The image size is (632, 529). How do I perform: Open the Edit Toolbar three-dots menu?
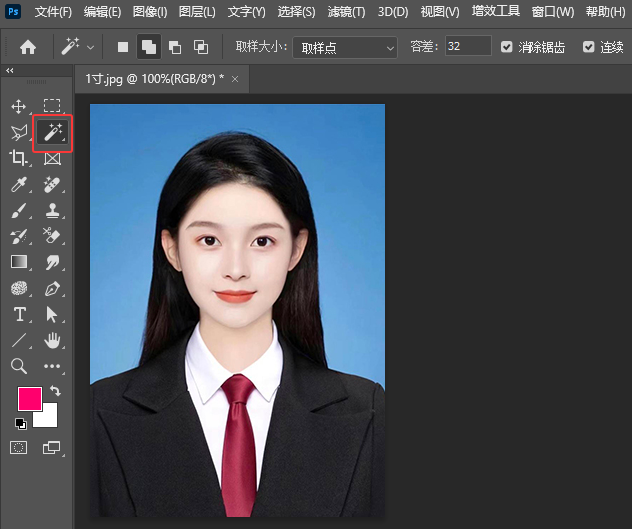52,366
